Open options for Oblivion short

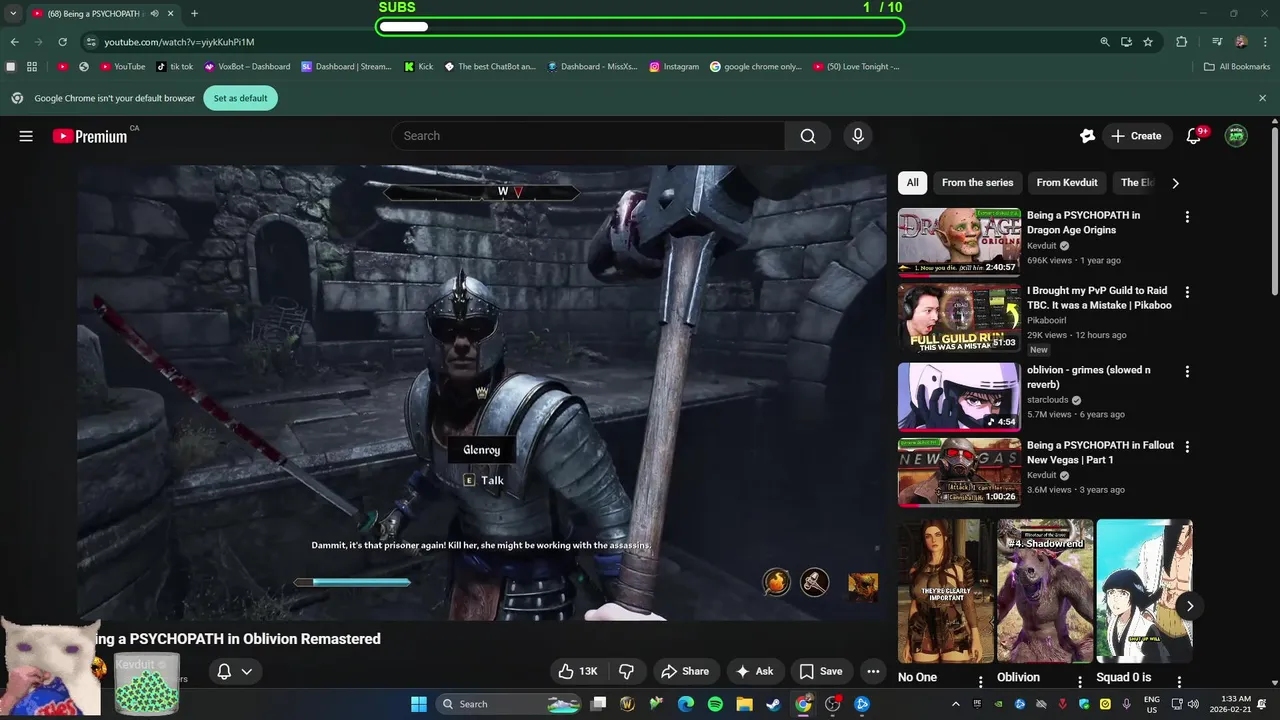1080,681
